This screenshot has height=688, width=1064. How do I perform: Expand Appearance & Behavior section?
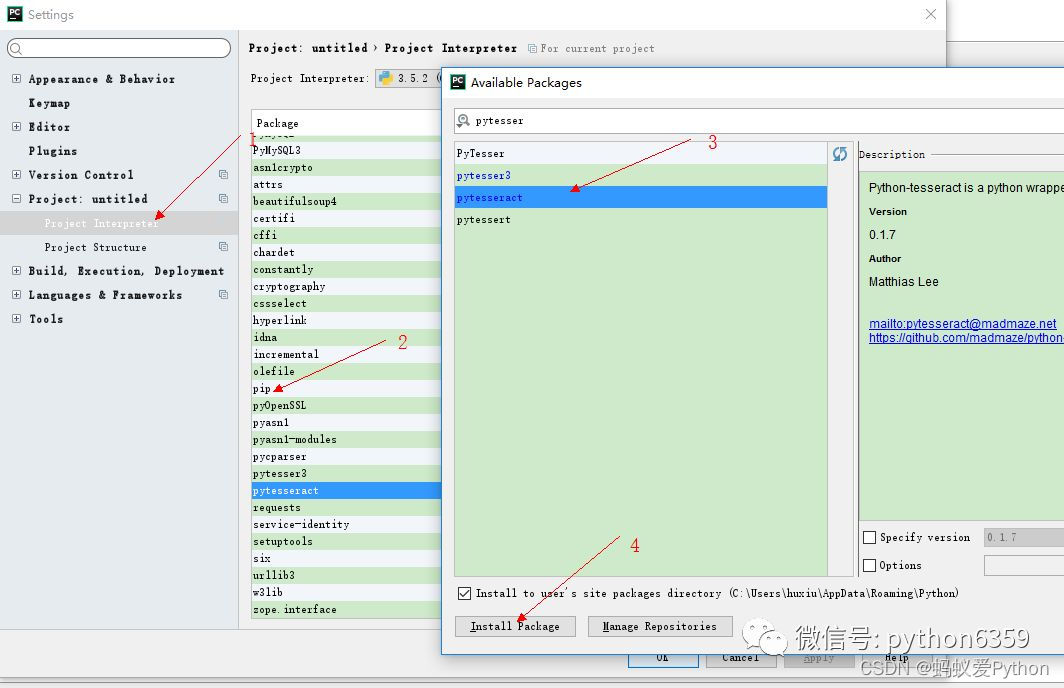[x=16, y=79]
